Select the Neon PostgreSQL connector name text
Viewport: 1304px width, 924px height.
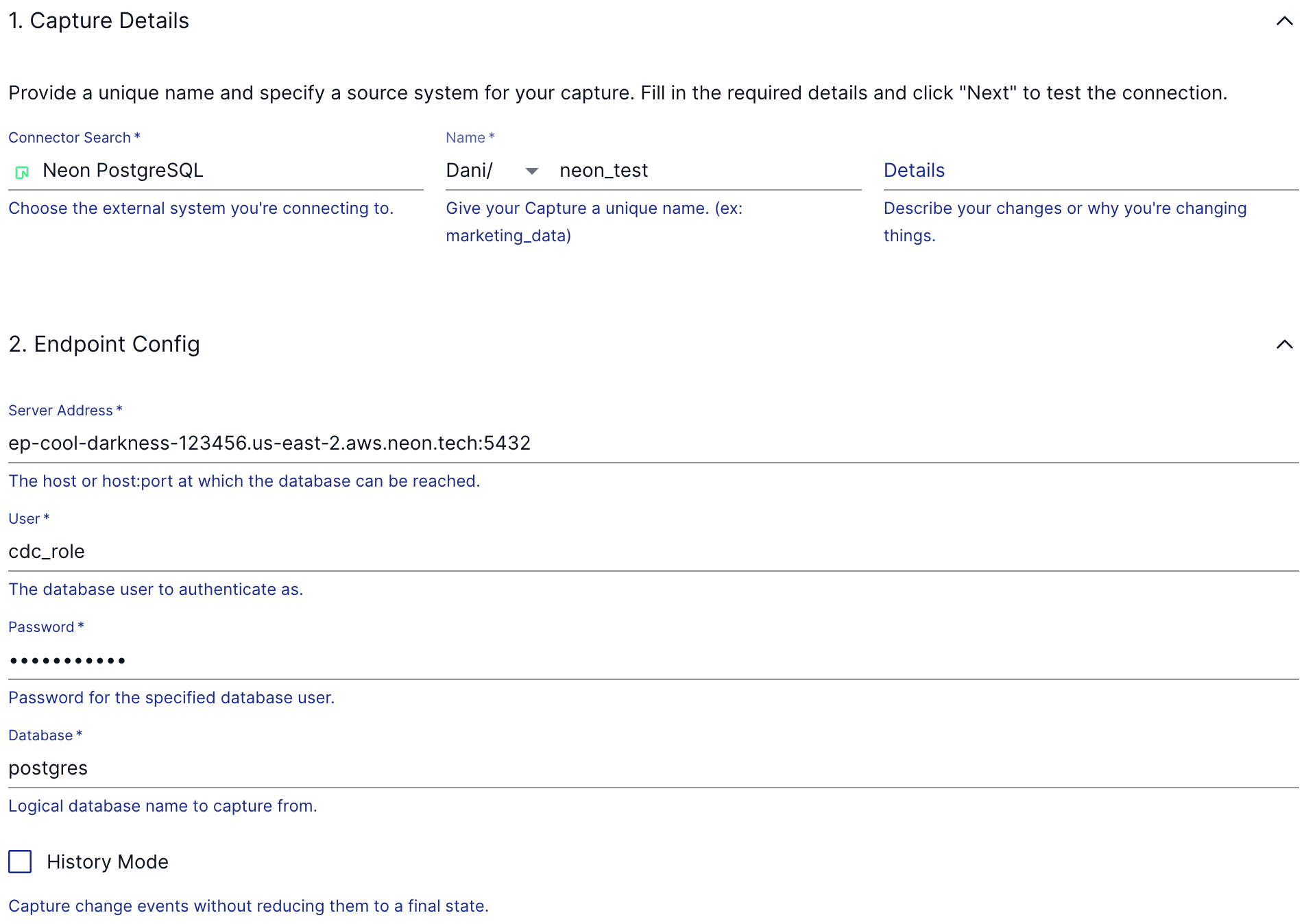[x=124, y=171]
